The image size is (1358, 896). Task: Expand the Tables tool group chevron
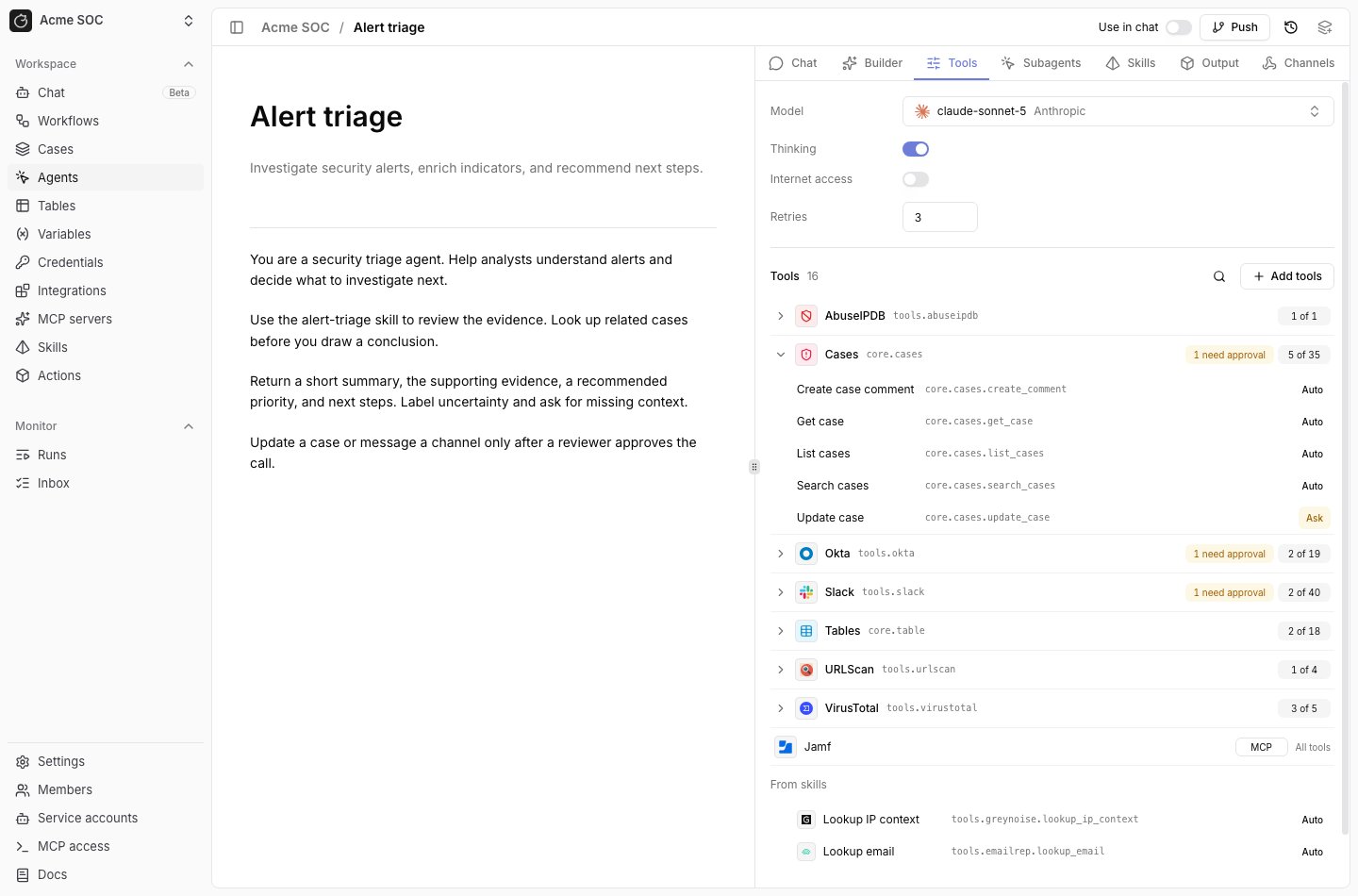[780, 631]
